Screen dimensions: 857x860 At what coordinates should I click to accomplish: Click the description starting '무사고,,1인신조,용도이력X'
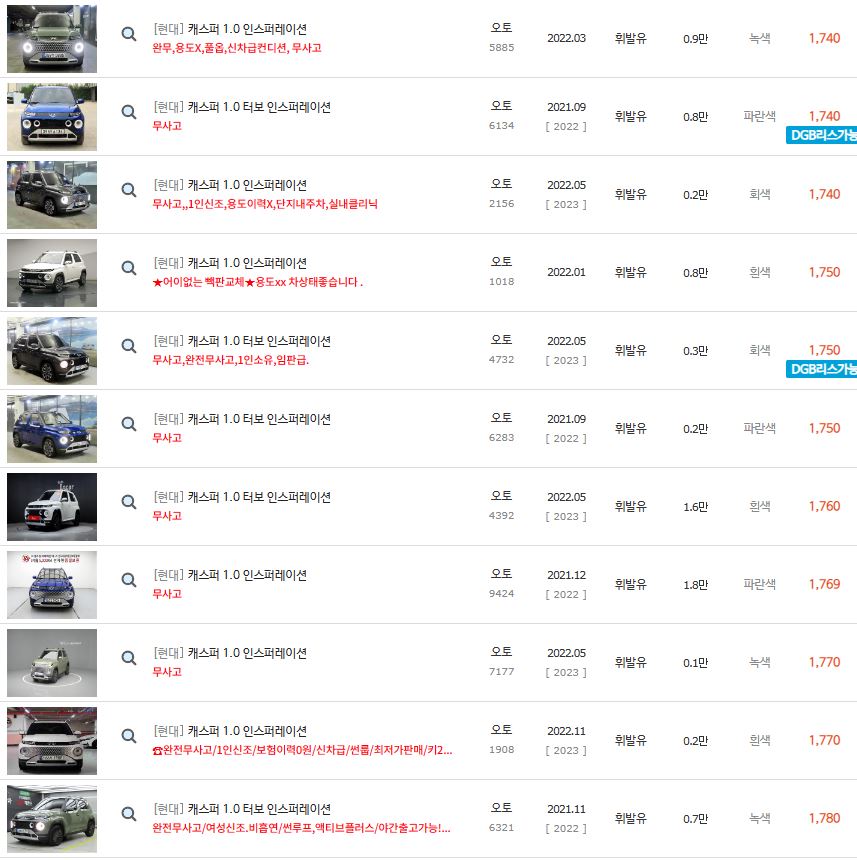265,204
